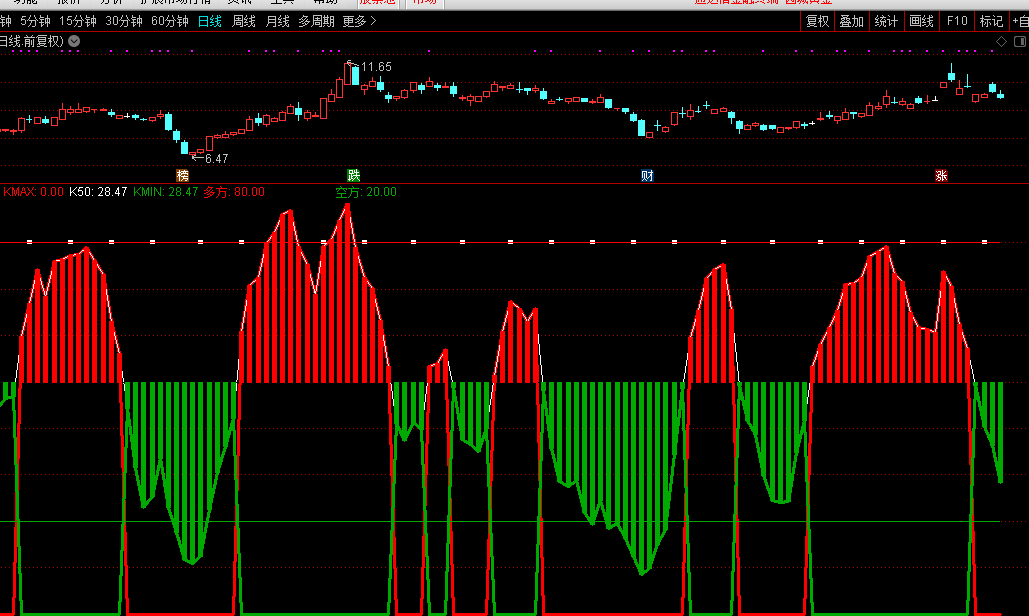Click the diamond icon at top-right of chart
The image size is (1029, 616).
tap(999, 41)
